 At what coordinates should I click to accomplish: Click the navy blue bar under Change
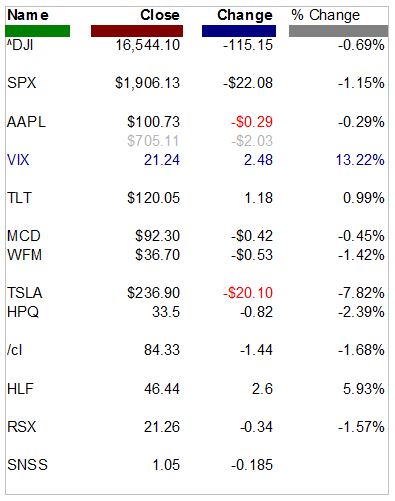pyautogui.click(x=239, y=31)
